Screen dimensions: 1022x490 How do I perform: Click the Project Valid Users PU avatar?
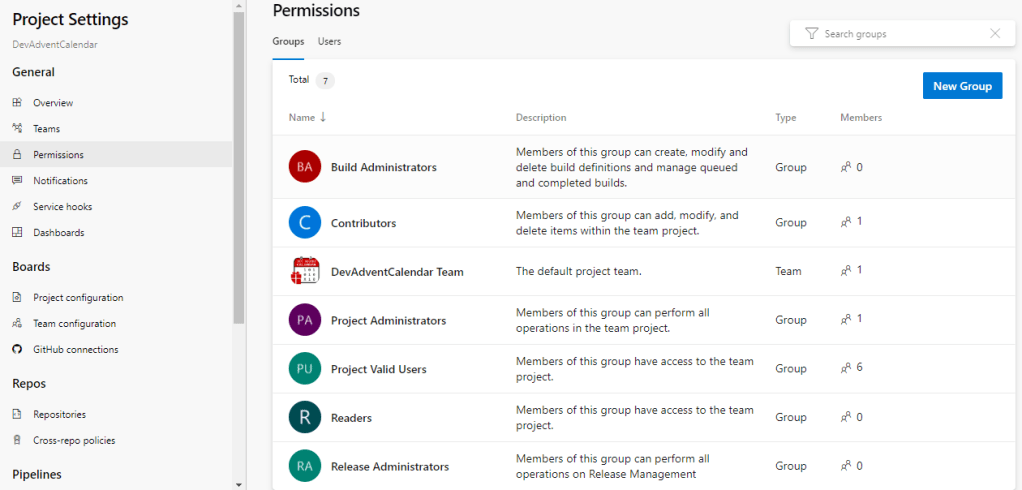click(x=304, y=369)
